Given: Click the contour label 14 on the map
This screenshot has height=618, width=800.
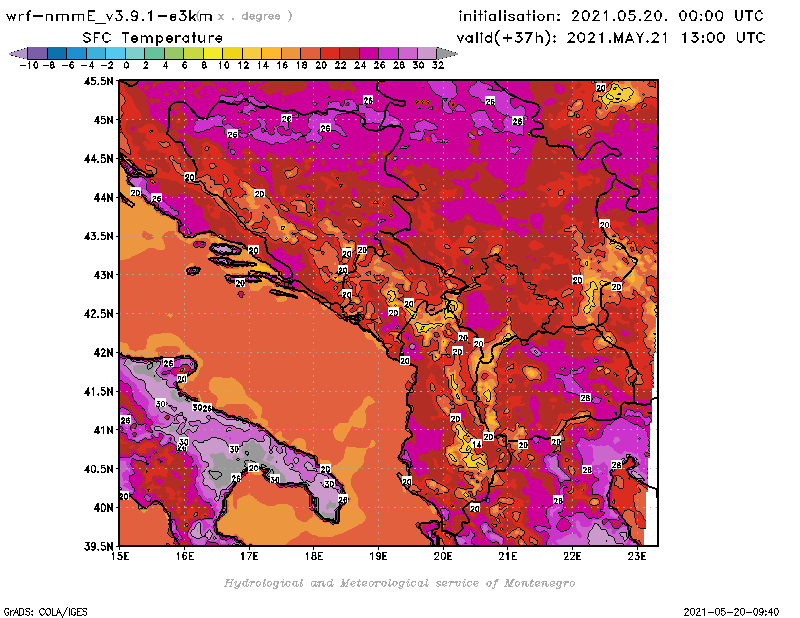Looking at the screenshot, I should coord(477,444).
